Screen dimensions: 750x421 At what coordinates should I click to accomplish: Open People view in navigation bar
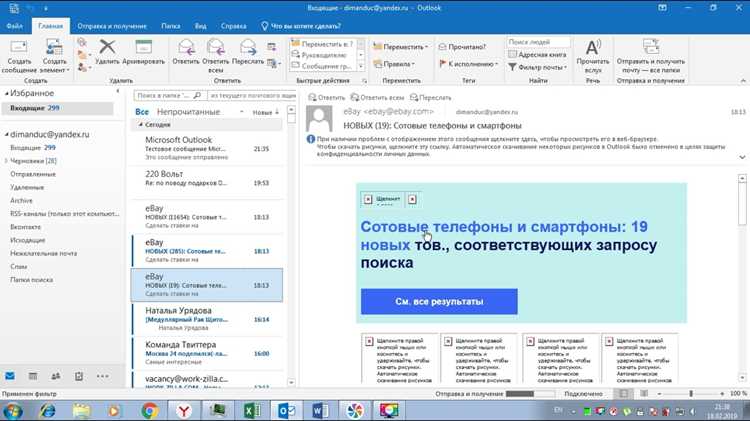(55, 376)
